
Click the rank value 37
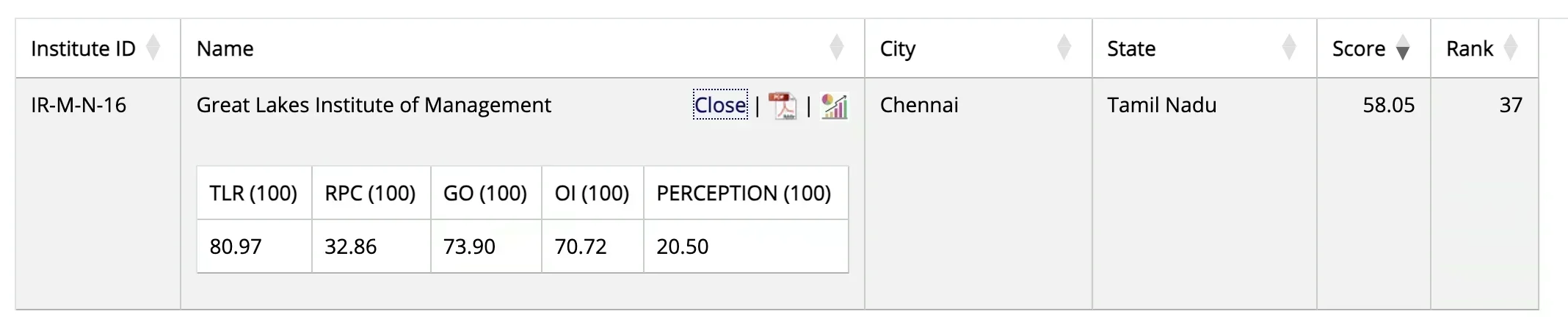[x=1510, y=105]
